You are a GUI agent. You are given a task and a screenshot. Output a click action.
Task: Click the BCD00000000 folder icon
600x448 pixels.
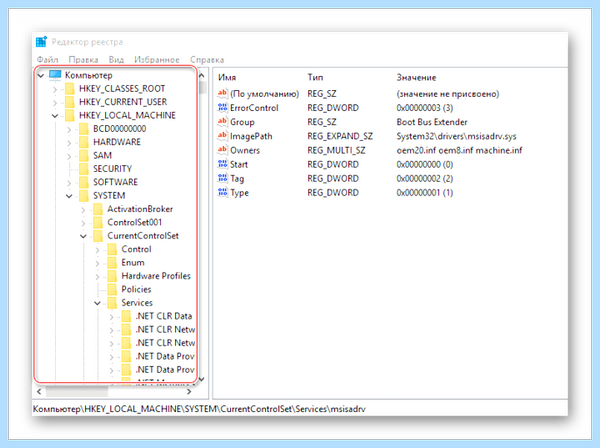point(84,129)
